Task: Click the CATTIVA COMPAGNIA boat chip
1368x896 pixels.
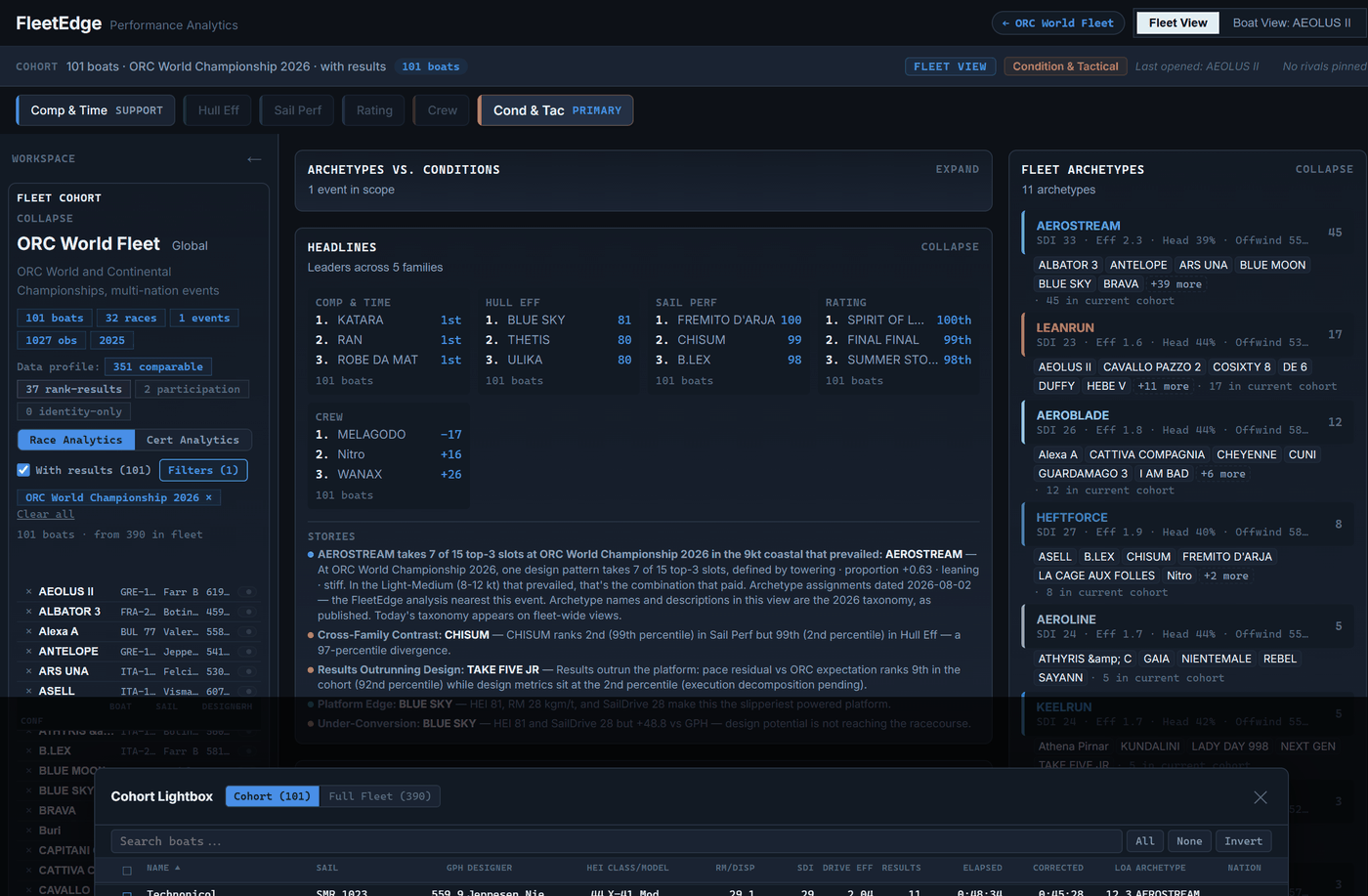Action: (x=1147, y=455)
